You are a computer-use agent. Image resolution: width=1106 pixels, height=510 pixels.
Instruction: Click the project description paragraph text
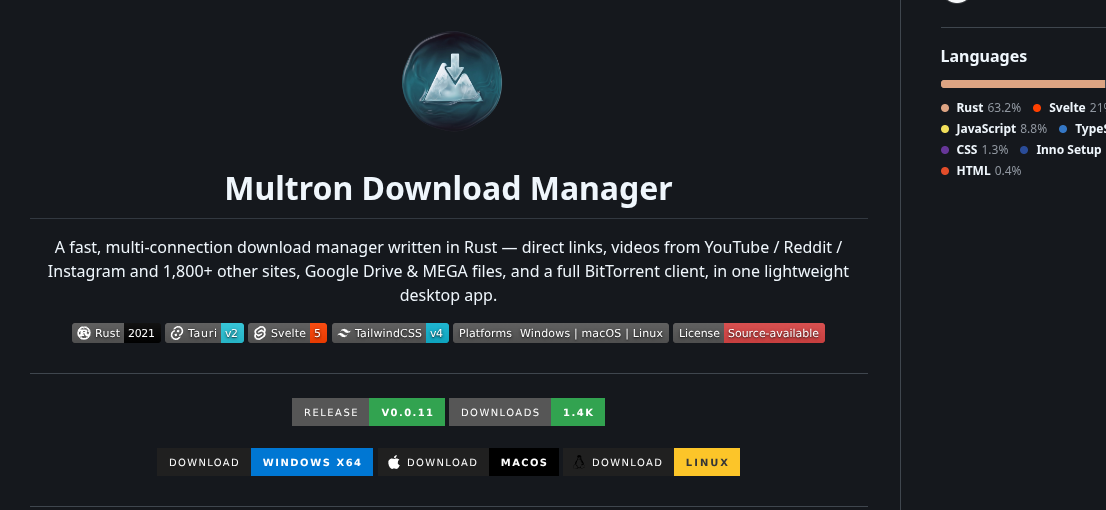click(449, 272)
